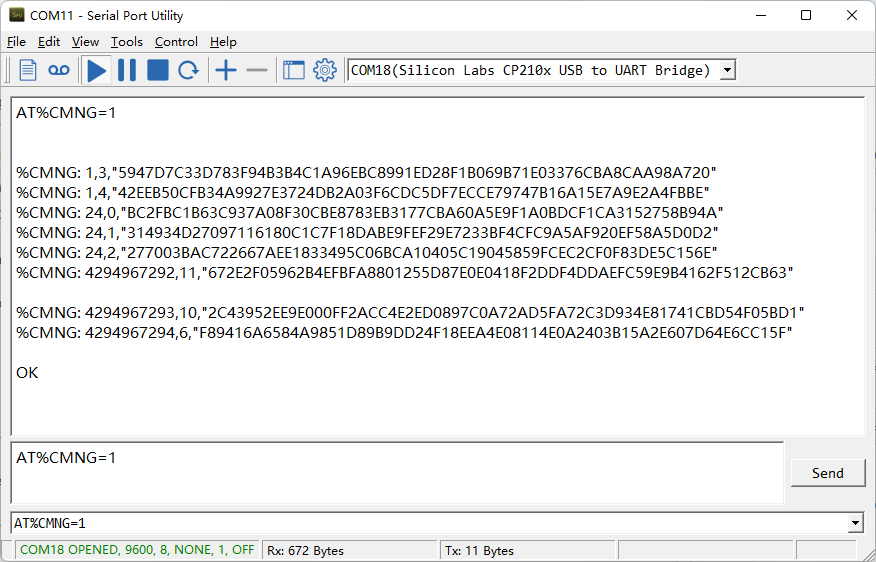876x562 pixels.
Task: Click the %CMNG: 4294967293,10 response line
Action: click(410, 312)
